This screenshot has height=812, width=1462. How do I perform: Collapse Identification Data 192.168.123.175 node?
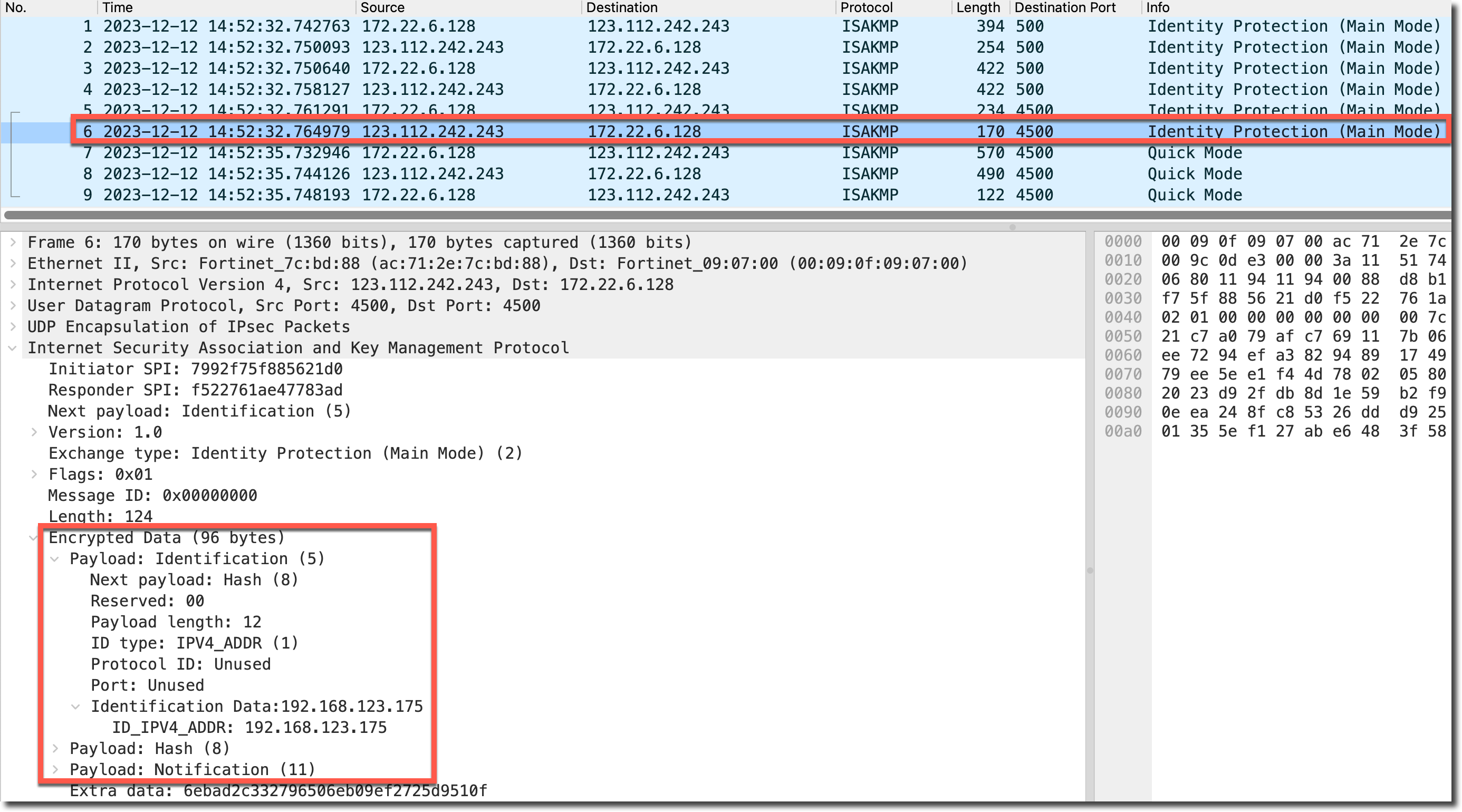click(x=75, y=707)
